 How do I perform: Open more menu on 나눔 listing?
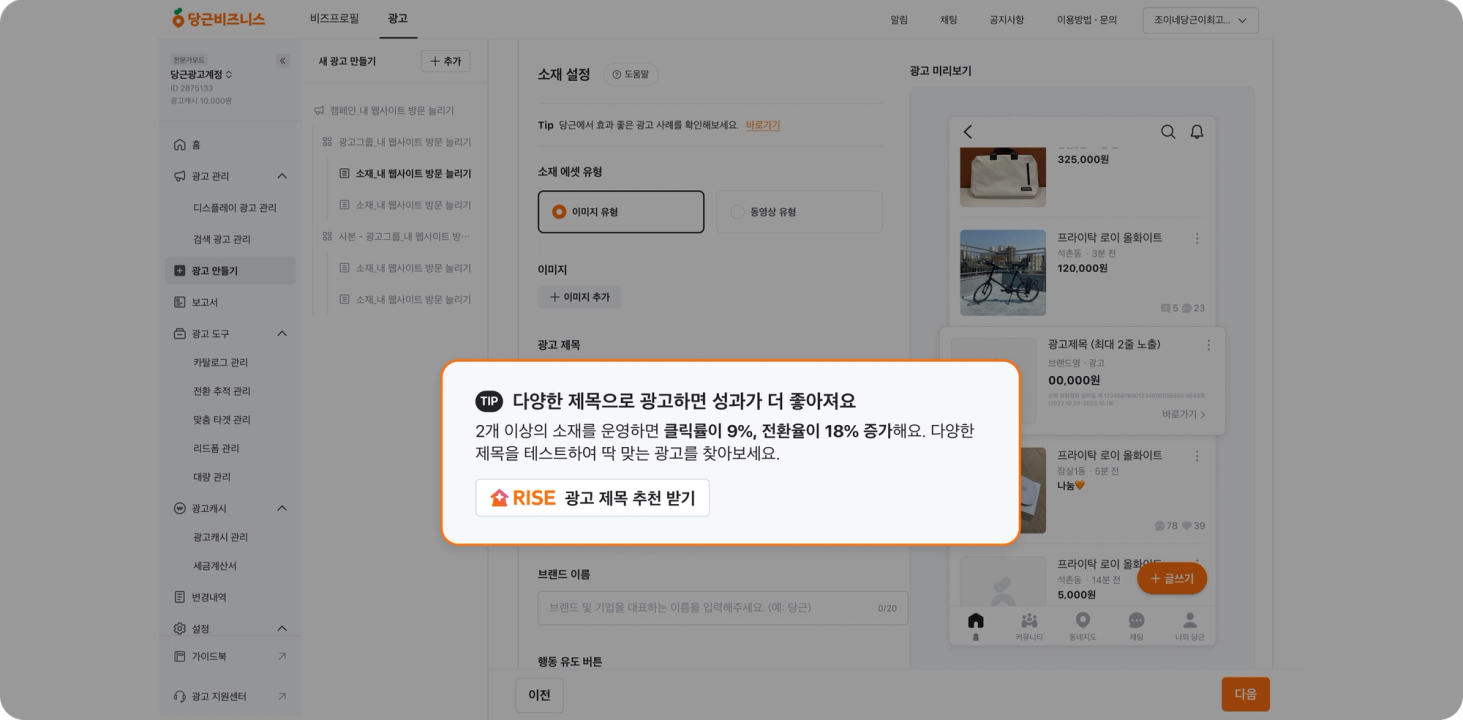pyautogui.click(x=1197, y=456)
